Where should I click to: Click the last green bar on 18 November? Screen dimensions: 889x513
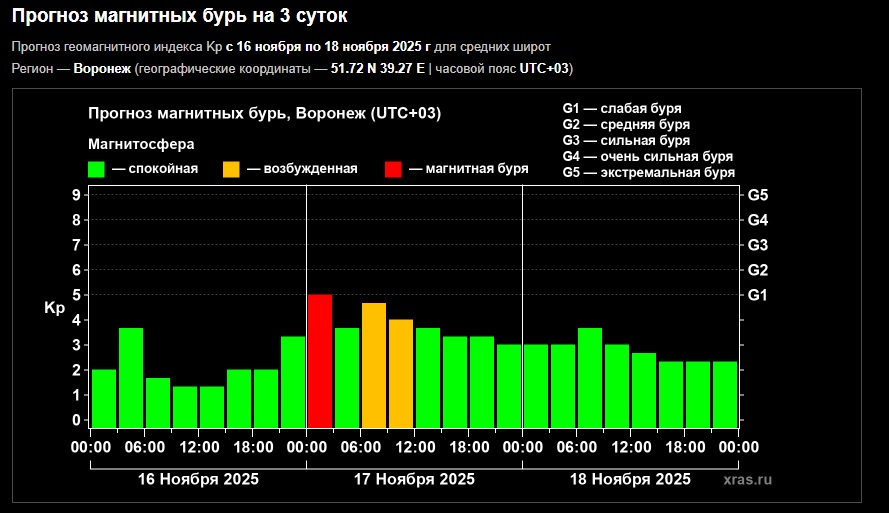(725, 394)
